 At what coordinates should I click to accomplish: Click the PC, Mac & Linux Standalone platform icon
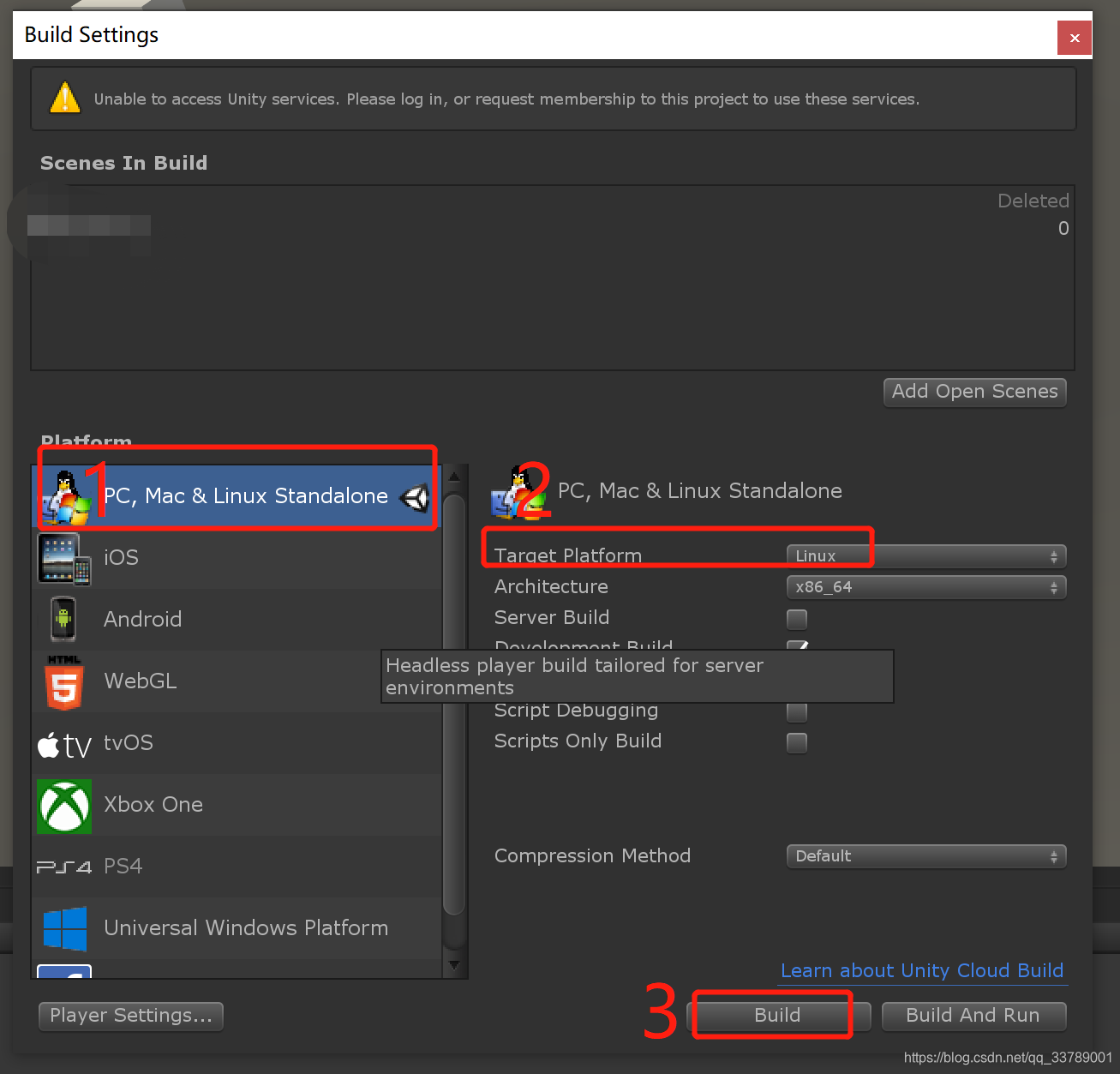[x=65, y=497]
